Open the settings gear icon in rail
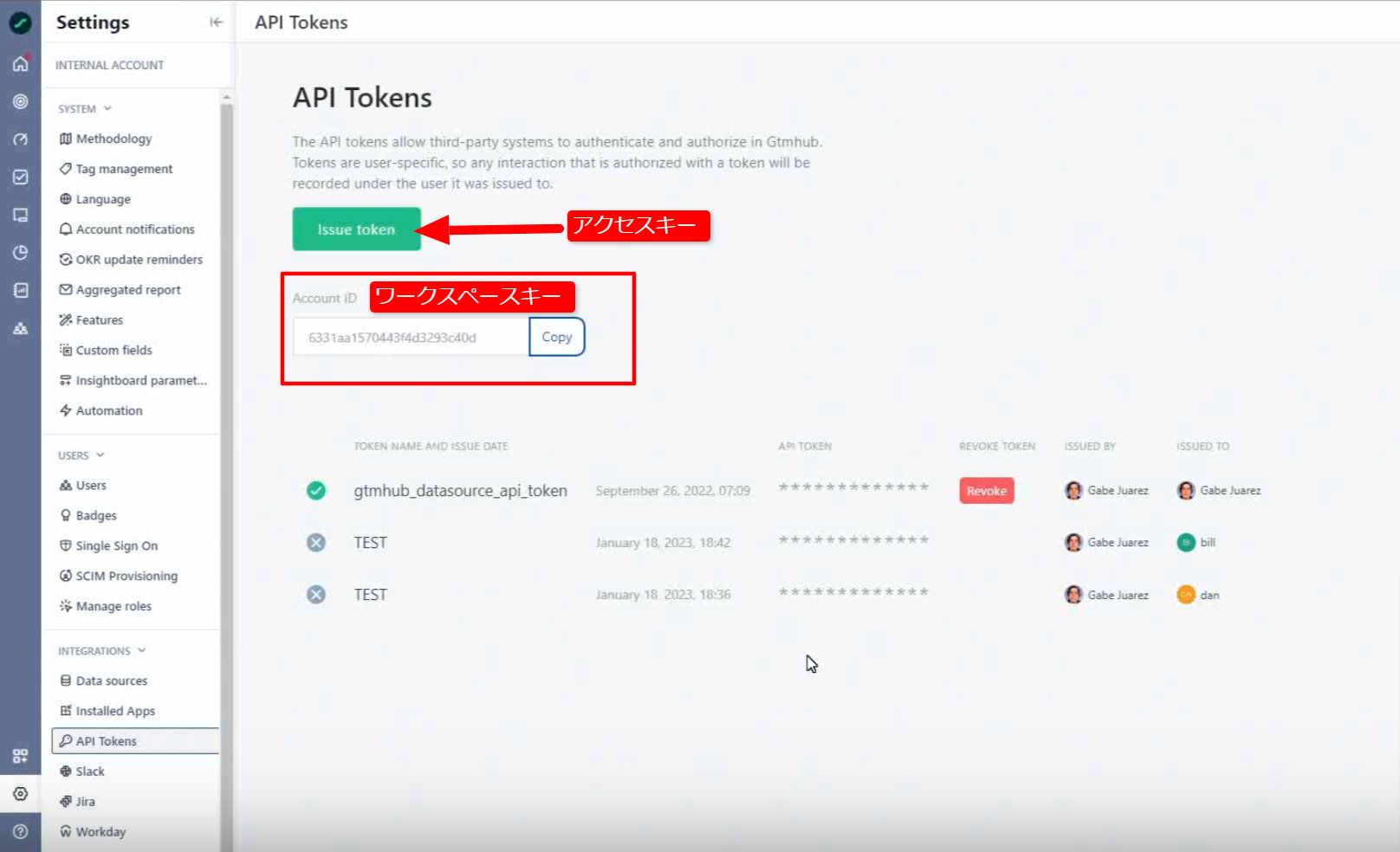Screen dimensions: 1400x852 coord(21,793)
